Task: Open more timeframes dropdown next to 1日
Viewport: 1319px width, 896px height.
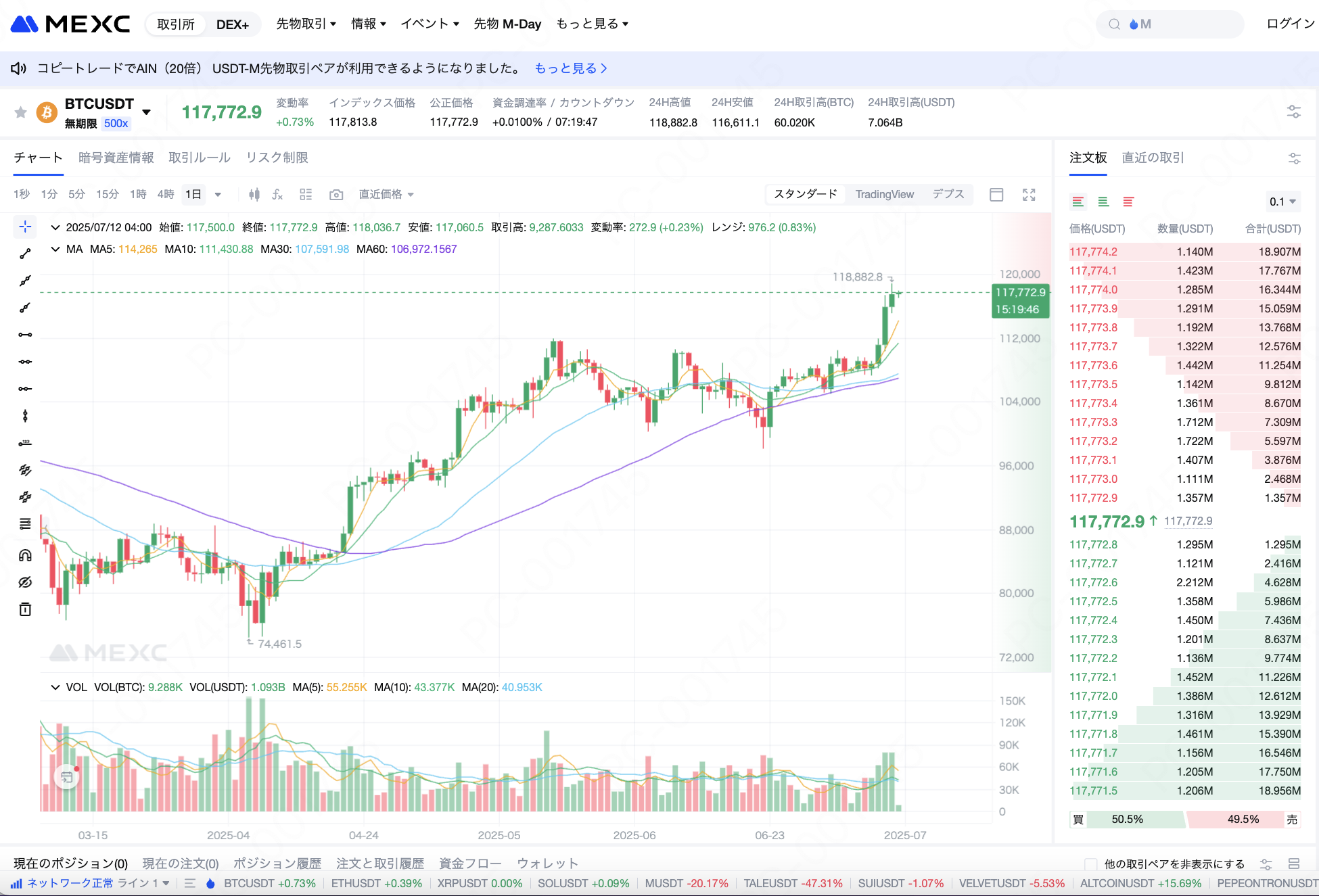Action: click(x=218, y=195)
